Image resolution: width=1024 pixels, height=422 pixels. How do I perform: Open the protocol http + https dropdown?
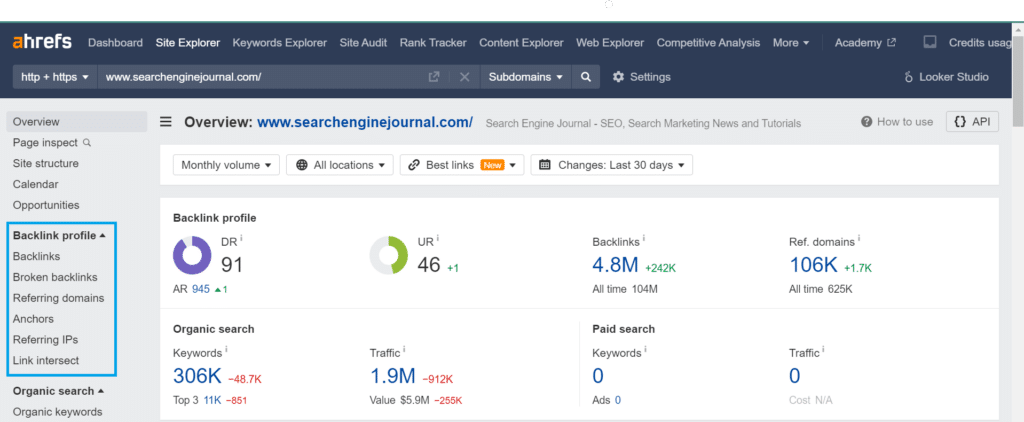pos(55,76)
